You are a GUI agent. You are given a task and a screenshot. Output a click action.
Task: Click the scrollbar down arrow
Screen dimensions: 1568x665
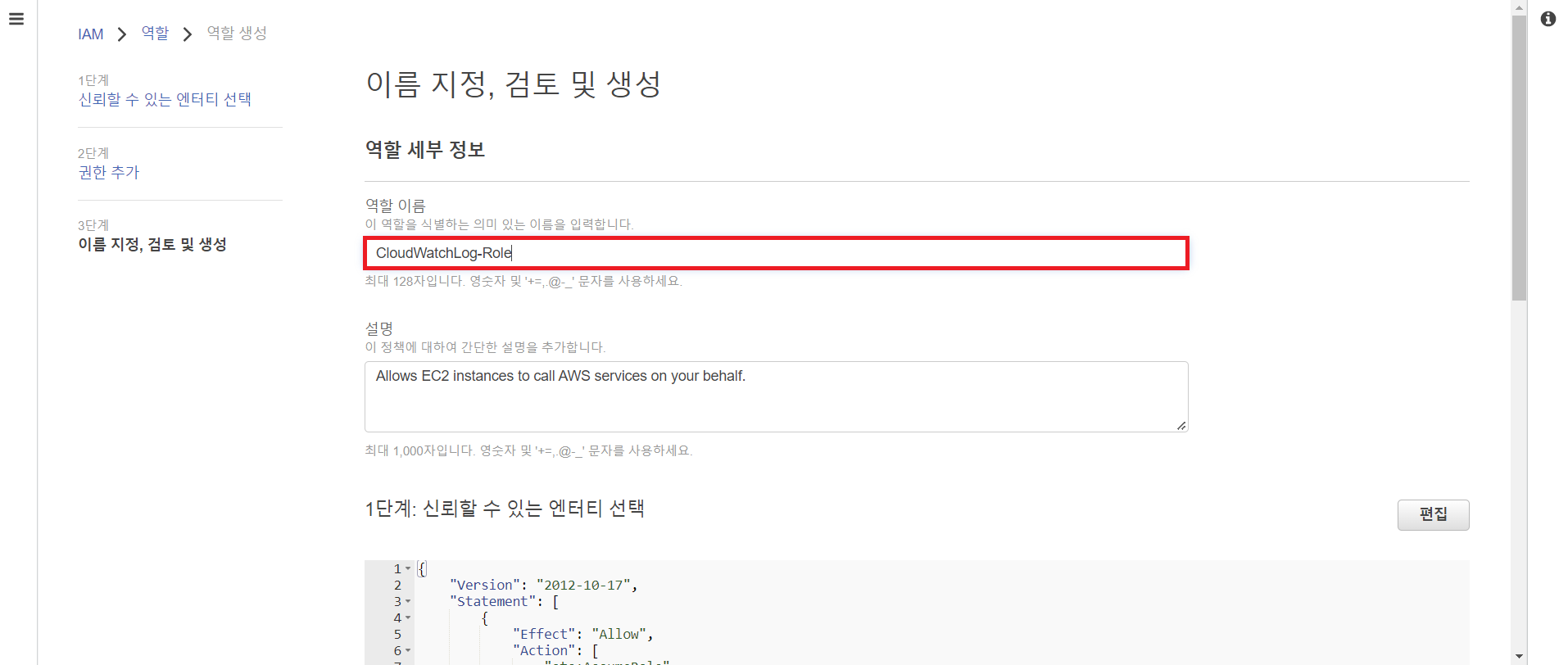click(x=1519, y=657)
